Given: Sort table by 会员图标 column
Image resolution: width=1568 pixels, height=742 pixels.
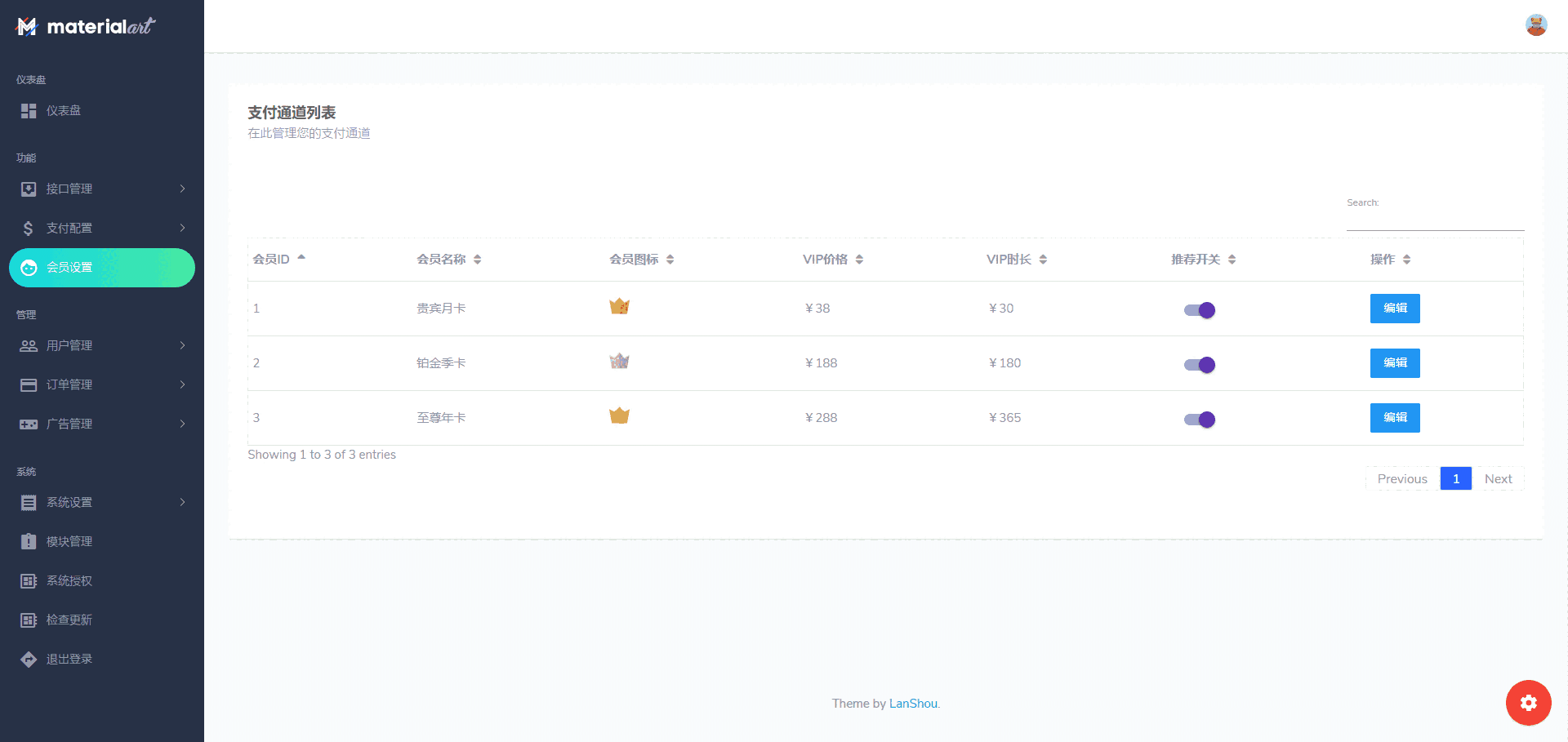Looking at the screenshot, I should click(641, 260).
